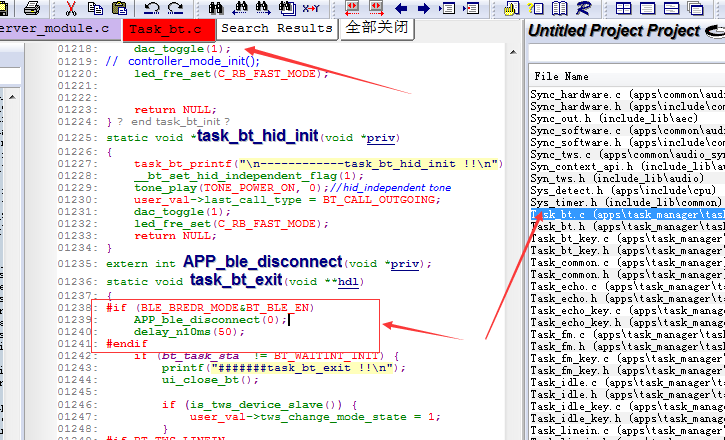Select Sync_software.h in project file list
The height and width of the screenshot is (440, 725).
point(627,142)
